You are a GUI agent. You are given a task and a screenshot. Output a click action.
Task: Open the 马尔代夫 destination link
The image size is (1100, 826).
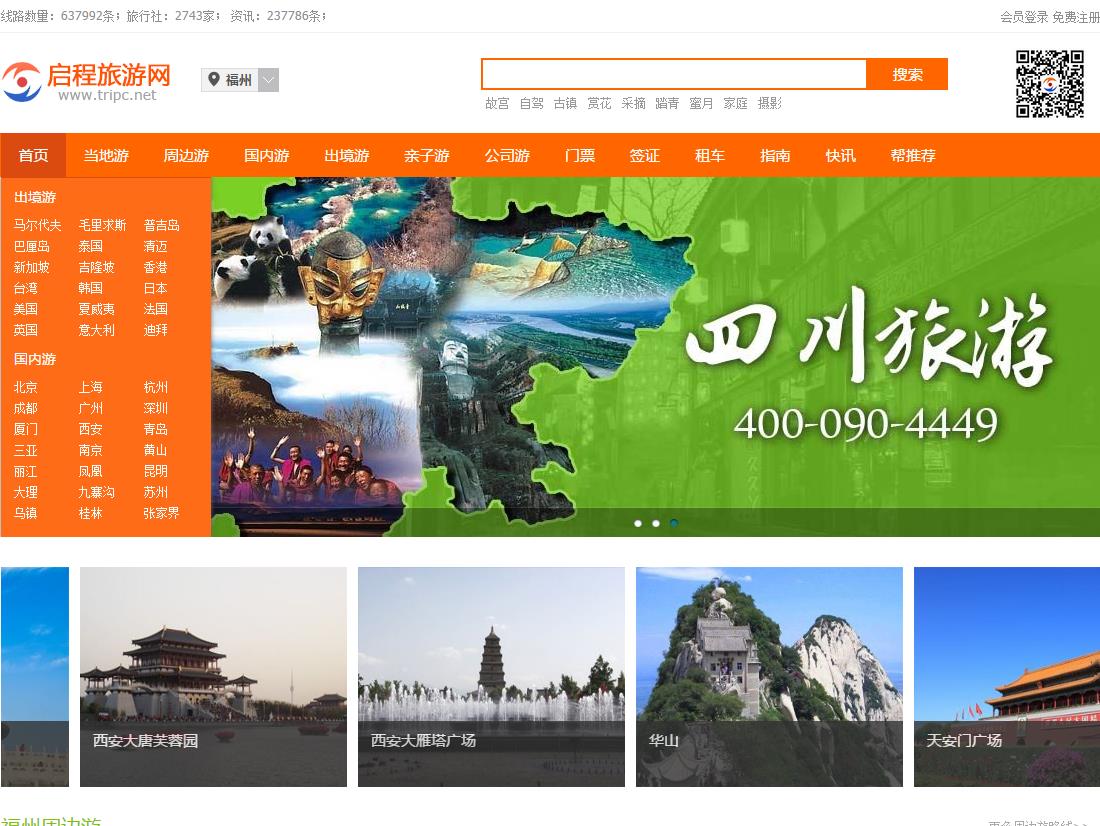(x=37, y=225)
